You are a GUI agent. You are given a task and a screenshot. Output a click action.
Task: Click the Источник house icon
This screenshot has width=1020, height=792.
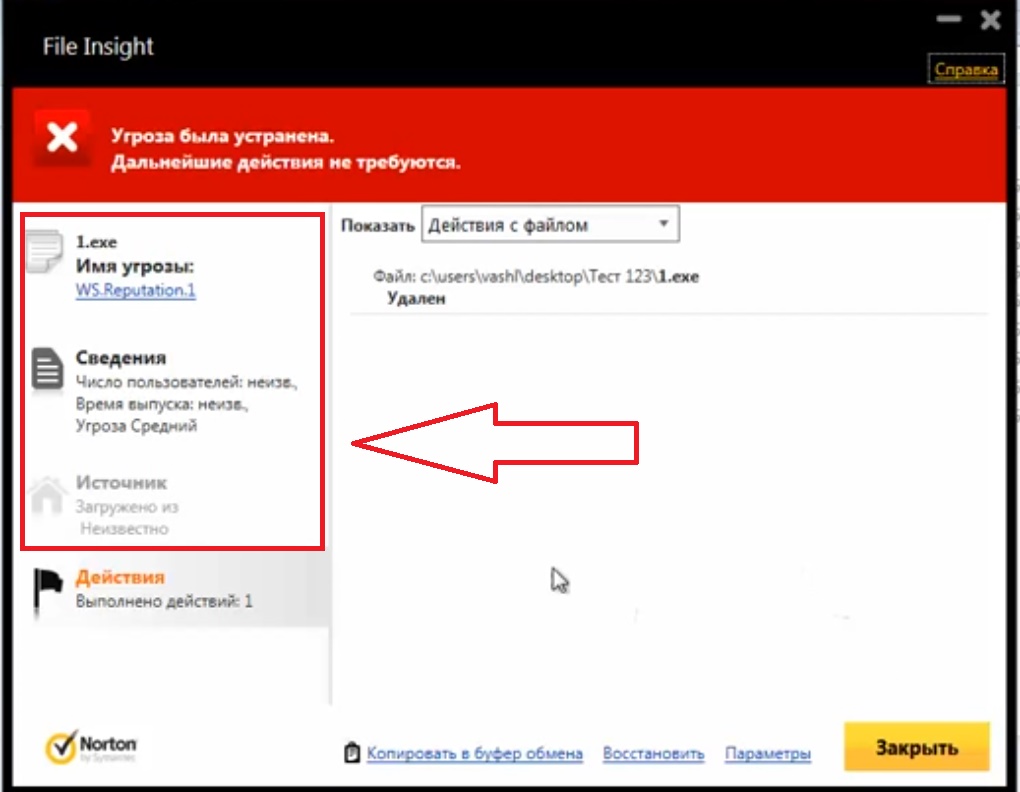(47, 495)
